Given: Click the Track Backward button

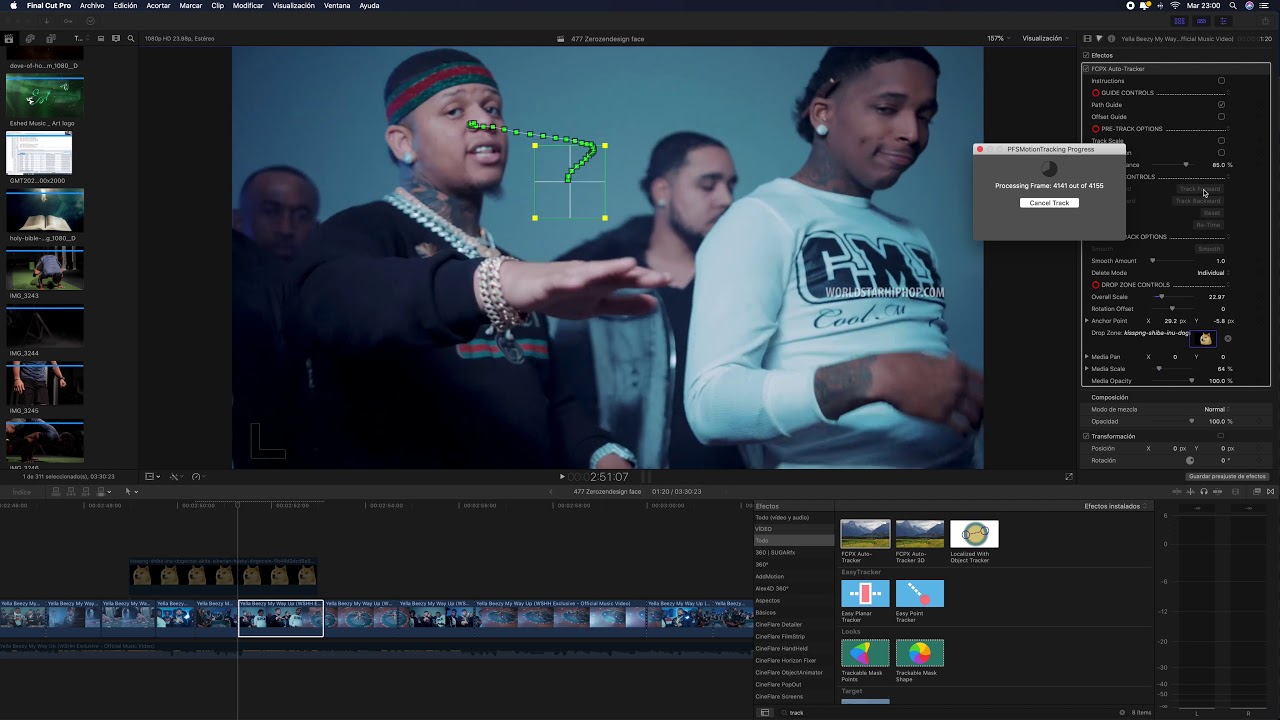Looking at the screenshot, I should (1198, 201).
